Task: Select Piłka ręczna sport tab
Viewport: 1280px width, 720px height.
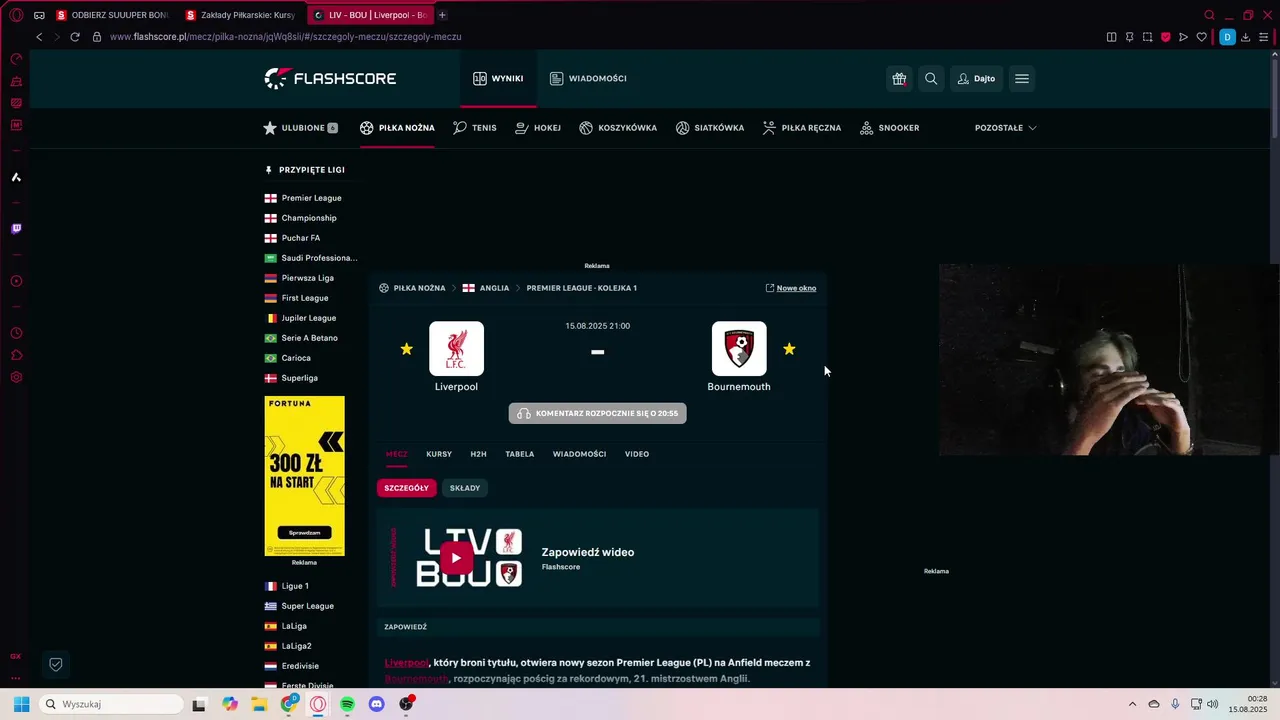Action: pyautogui.click(x=801, y=128)
